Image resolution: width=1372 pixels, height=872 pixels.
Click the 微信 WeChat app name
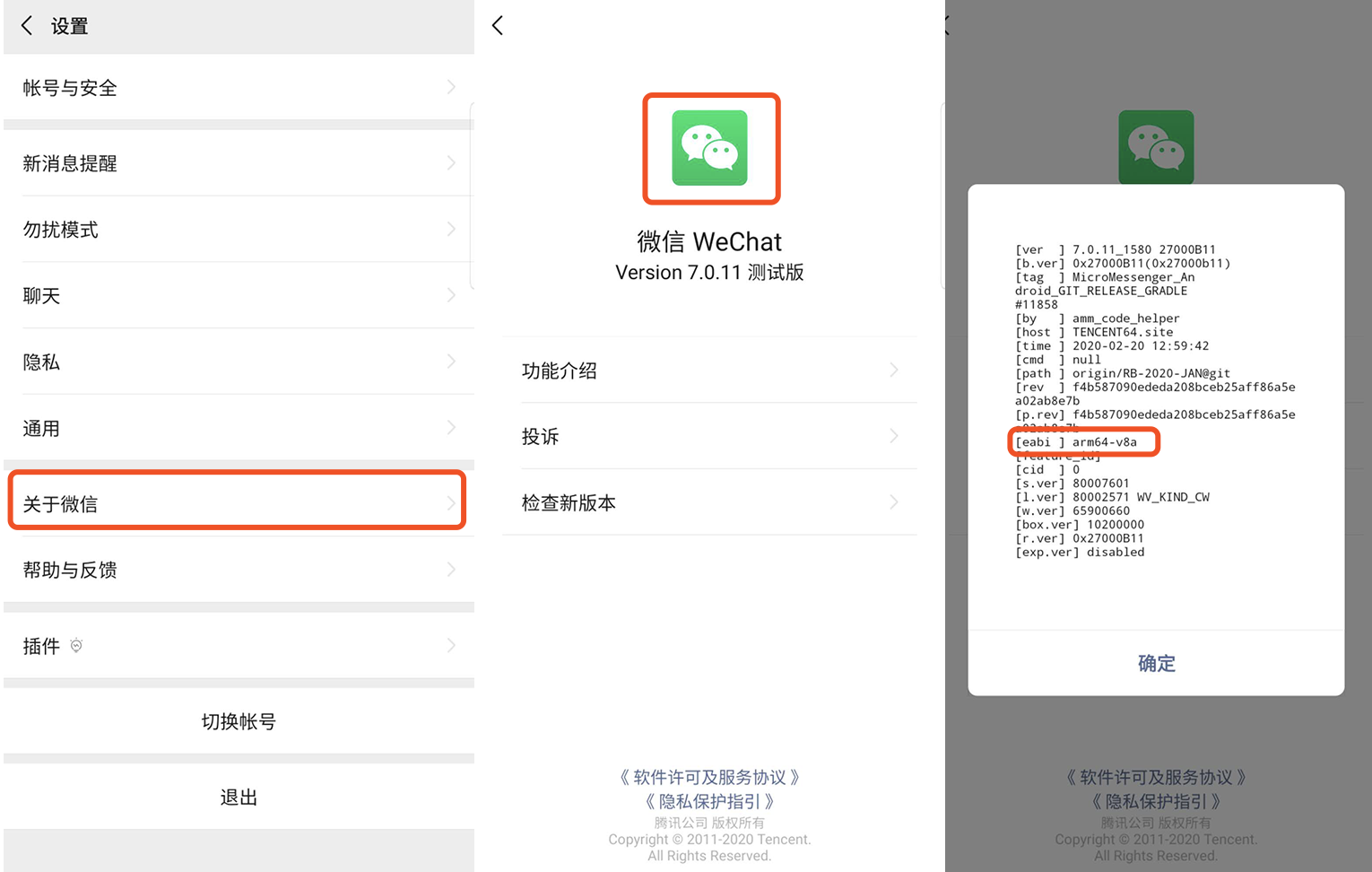click(x=709, y=241)
